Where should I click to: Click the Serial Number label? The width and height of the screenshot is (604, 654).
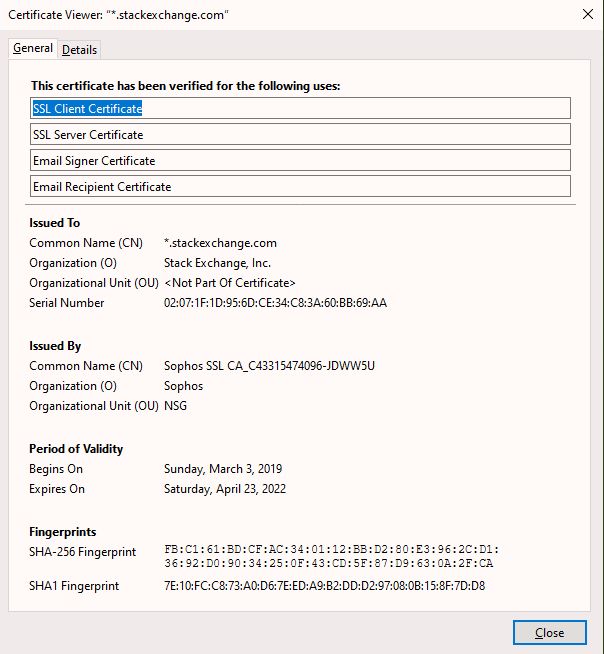point(67,303)
